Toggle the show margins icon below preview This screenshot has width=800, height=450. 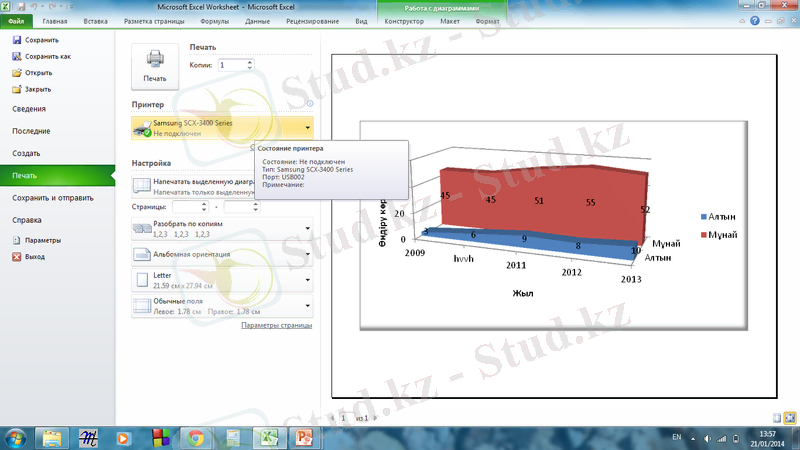point(777,417)
